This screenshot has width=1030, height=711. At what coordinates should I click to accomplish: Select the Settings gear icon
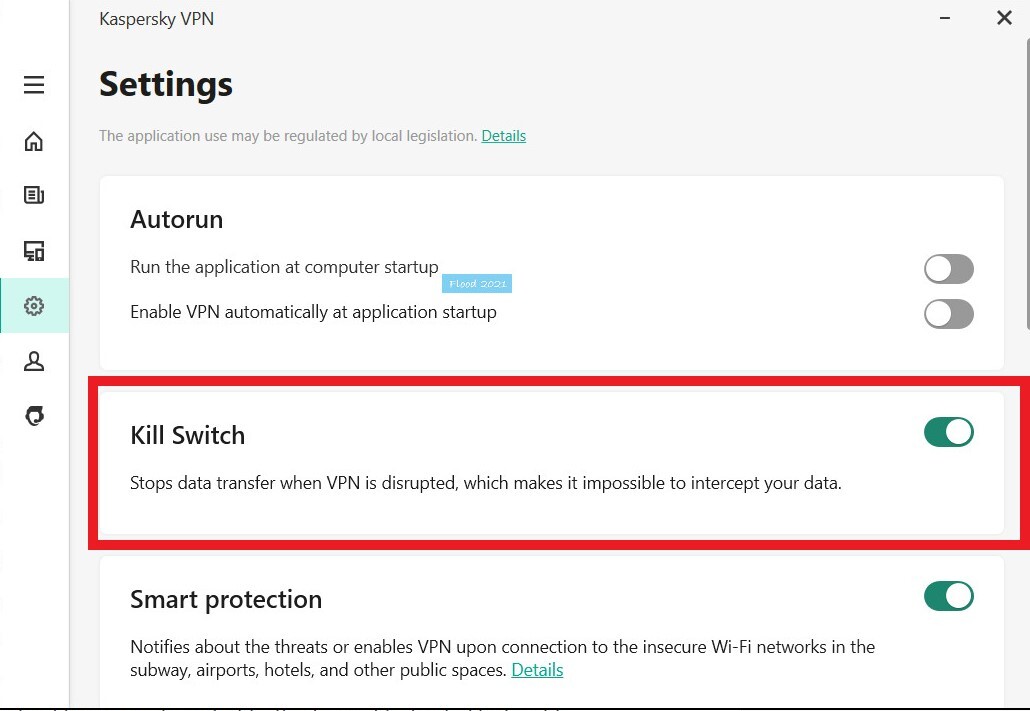(34, 306)
